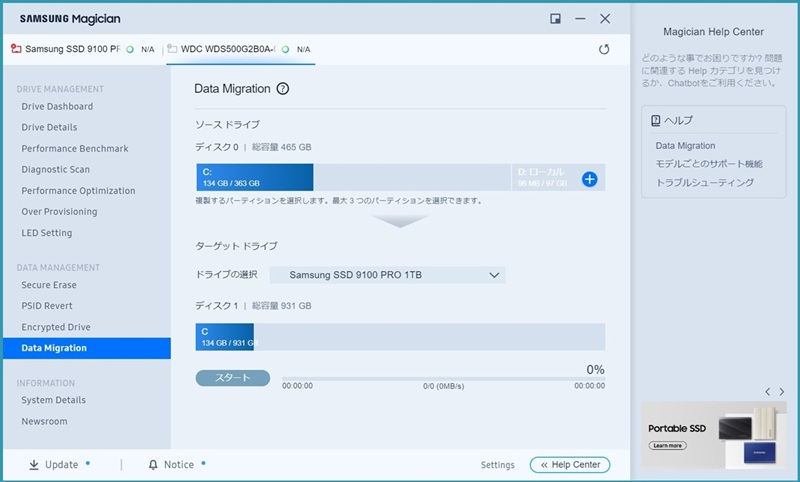
Task: Open System Details
Action: point(54,400)
